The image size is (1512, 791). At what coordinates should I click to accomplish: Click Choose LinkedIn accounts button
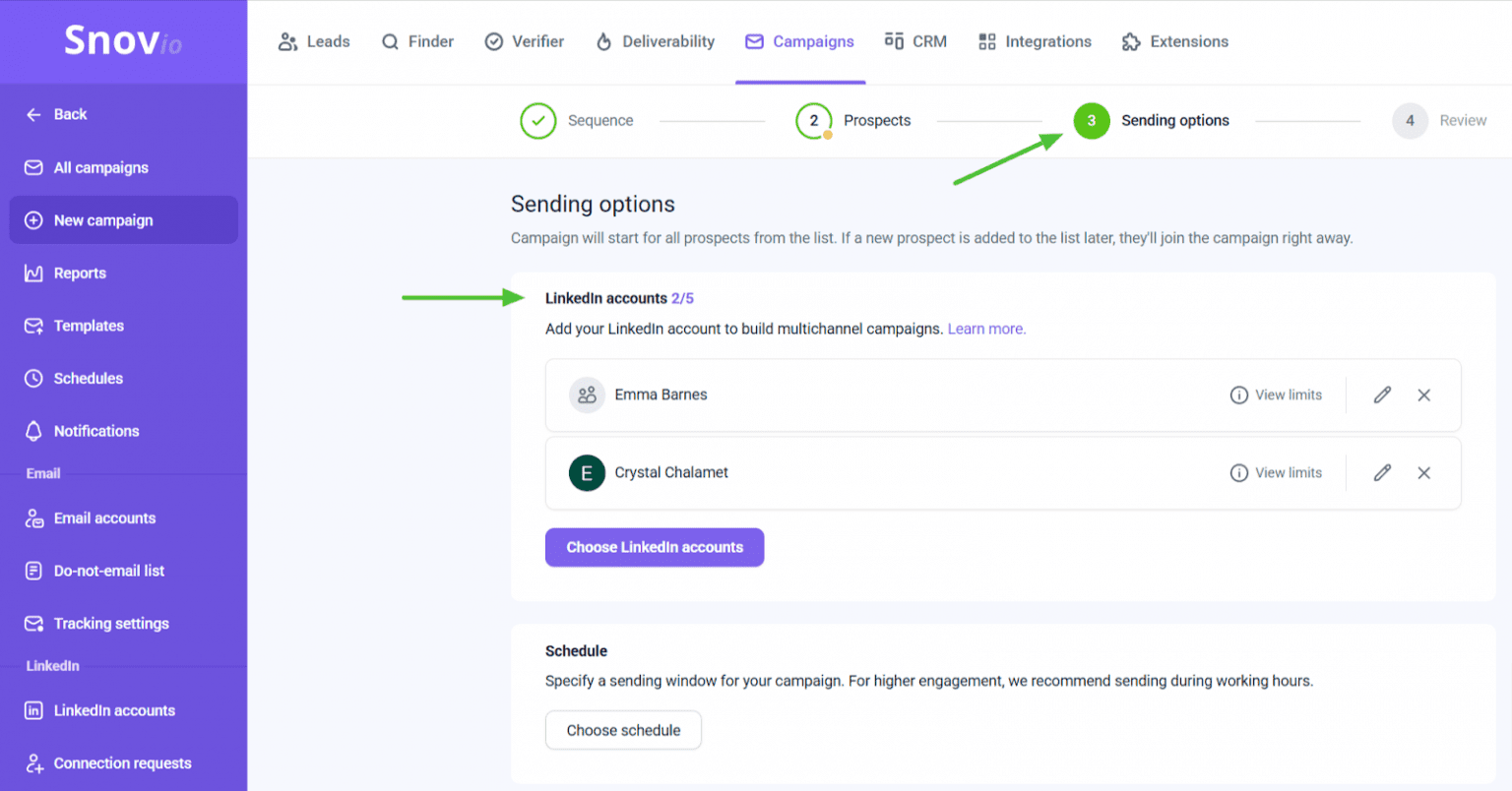click(x=654, y=547)
